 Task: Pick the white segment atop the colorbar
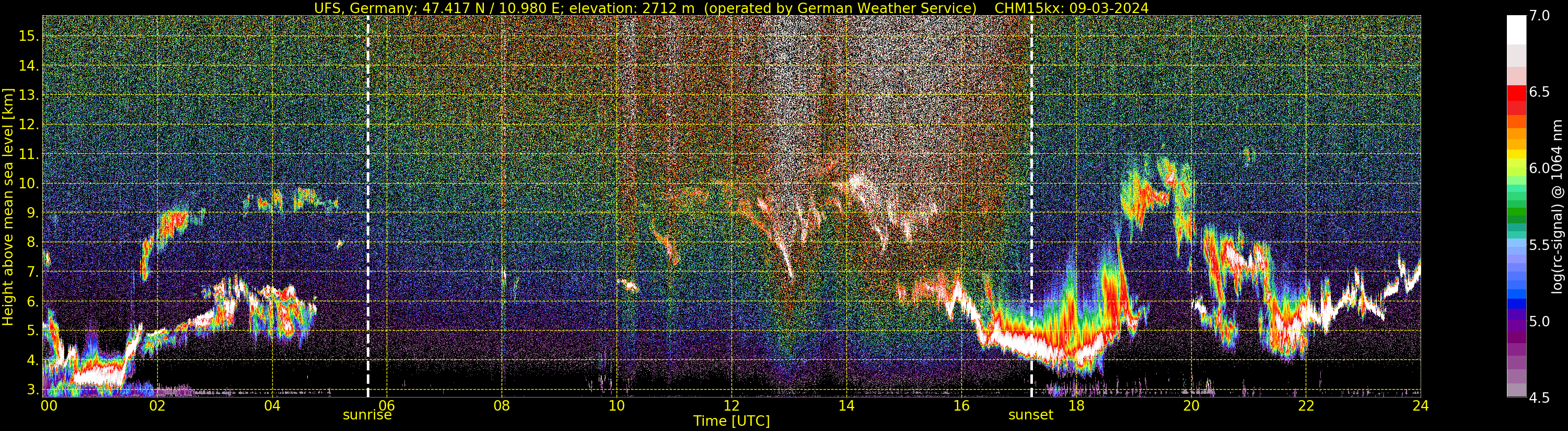point(1516,30)
